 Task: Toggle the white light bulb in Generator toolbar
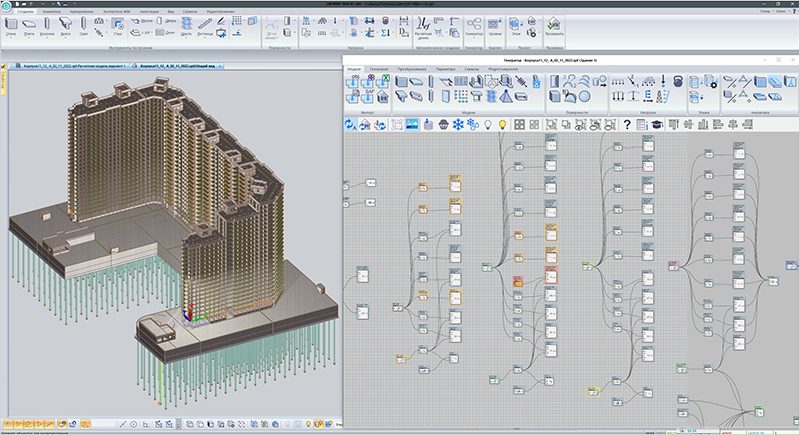tap(488, 124)
